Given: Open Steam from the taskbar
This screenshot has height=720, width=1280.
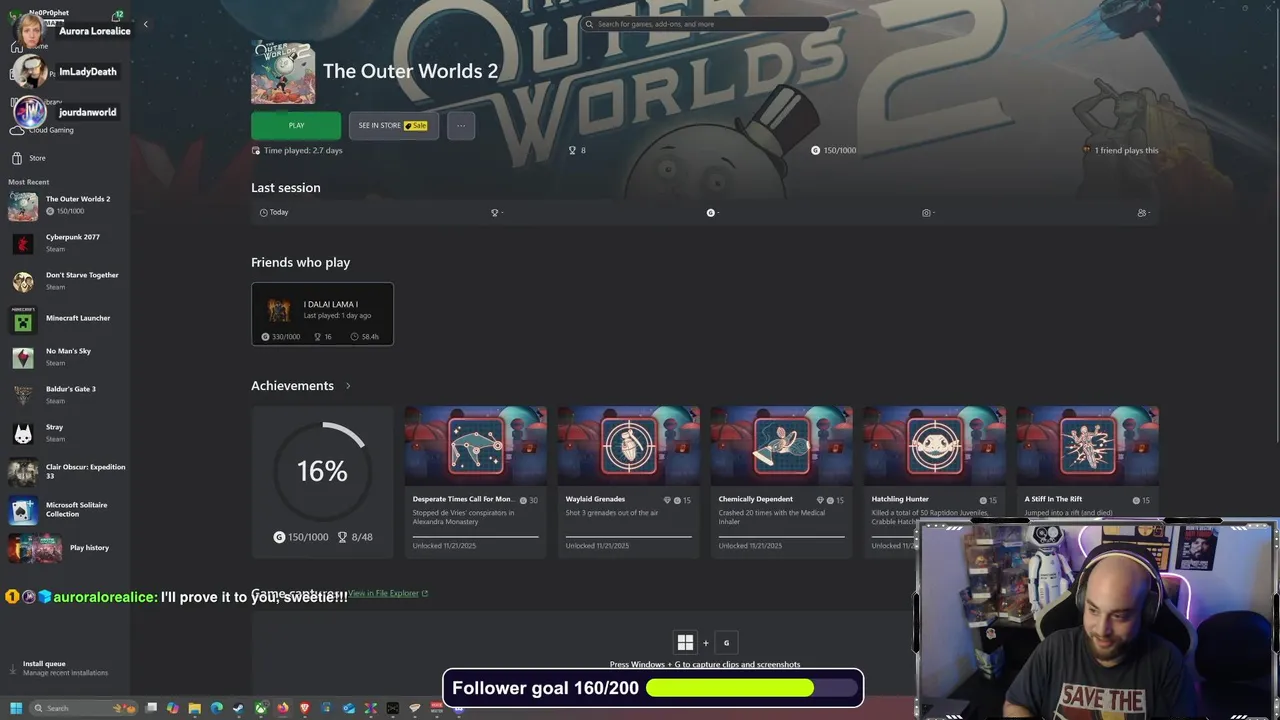Looking at the screenshot, I should pyautogui.click(x=238, y=708).
